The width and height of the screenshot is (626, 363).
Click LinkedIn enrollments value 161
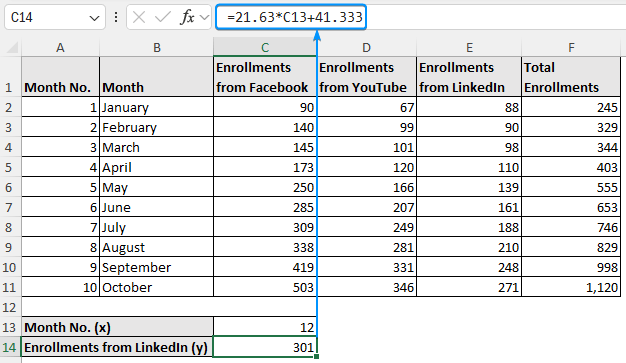pyautogui.click(x=469, y=207)
